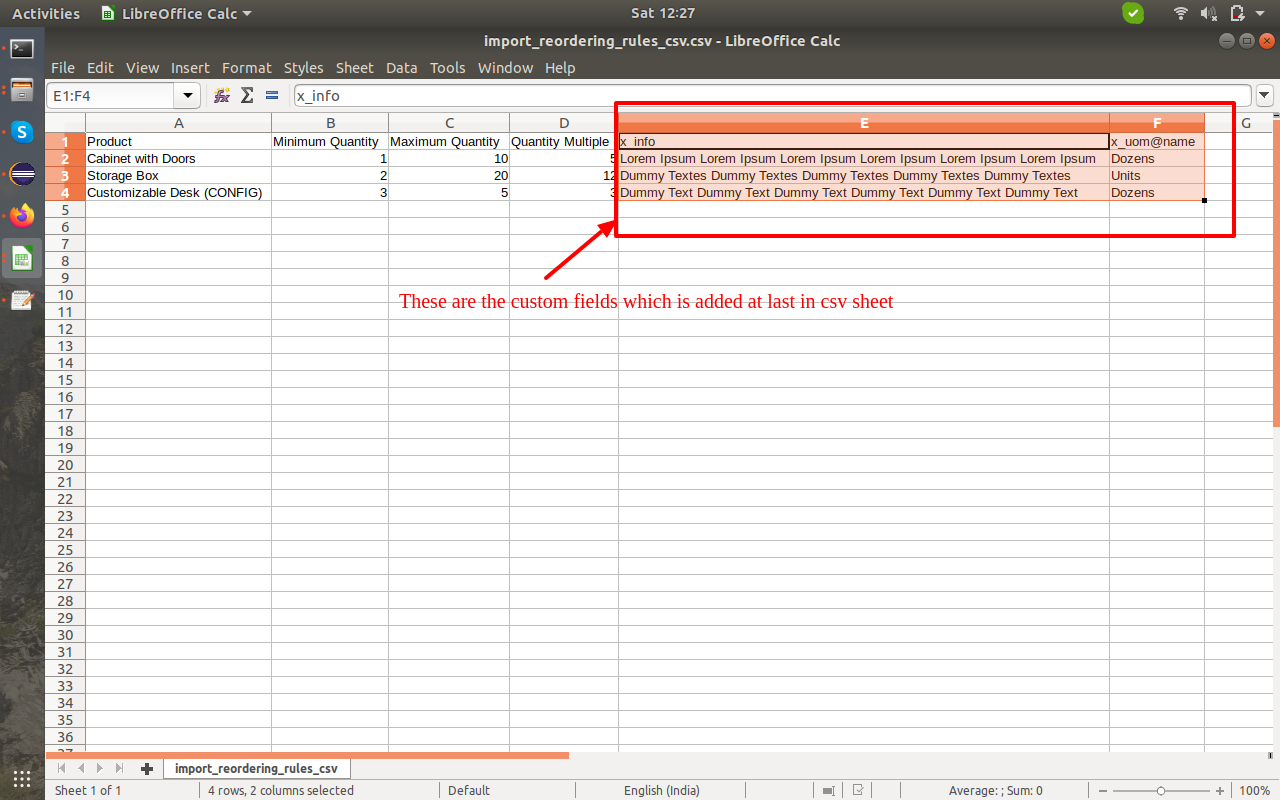Image resolution: width=1280 pixels, height=800 pixels.
Task: Click the Formula equals icon
Action: point(271,96)
